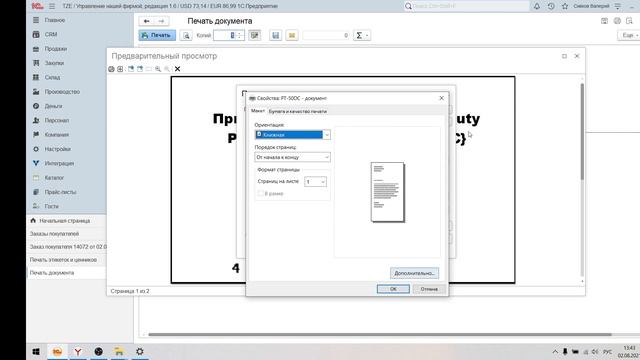
Task: Open the Каталог section
Action: point(54,178)
